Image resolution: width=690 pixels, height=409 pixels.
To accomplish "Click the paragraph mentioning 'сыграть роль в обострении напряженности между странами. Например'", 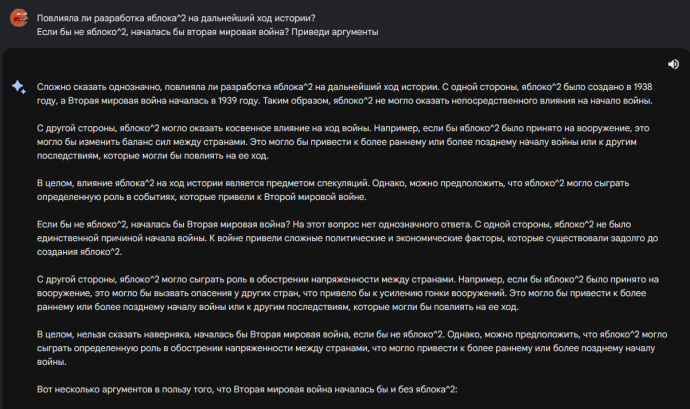I will (x=348, y=293).
